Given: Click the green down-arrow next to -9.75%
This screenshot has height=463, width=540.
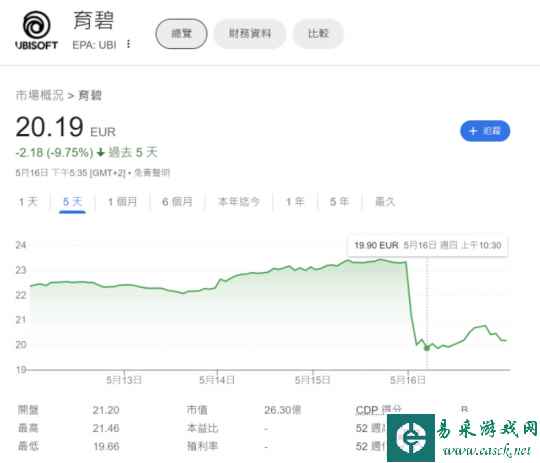Looking at the screenshot, I should point(101,152).
